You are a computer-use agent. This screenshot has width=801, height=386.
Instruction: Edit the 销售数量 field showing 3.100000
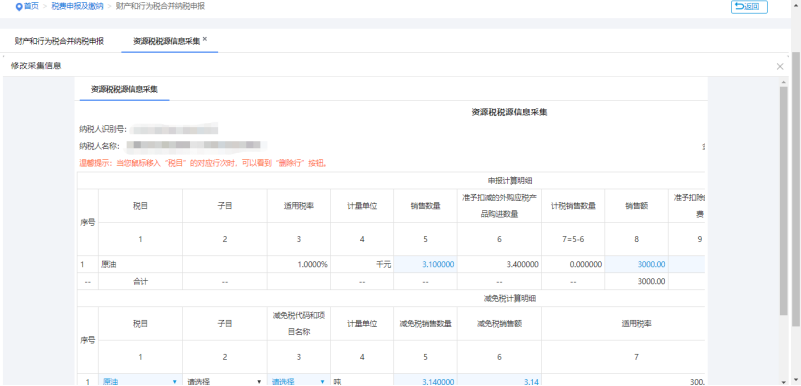(425, 264)
